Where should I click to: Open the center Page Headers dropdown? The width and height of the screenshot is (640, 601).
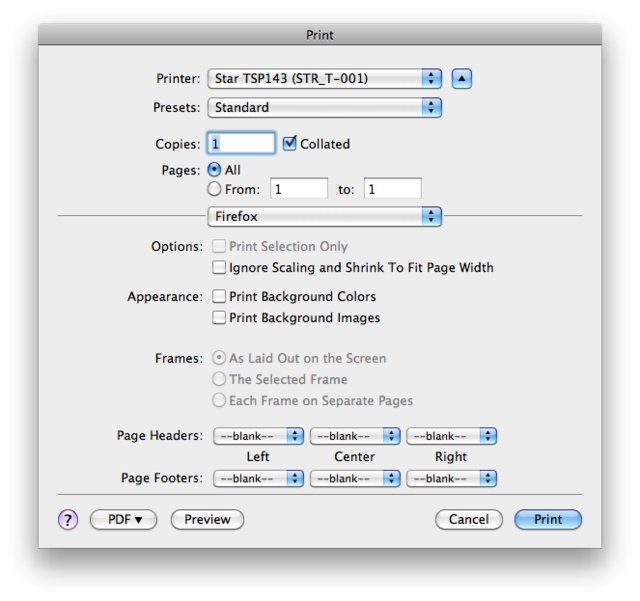coord(355,436)
